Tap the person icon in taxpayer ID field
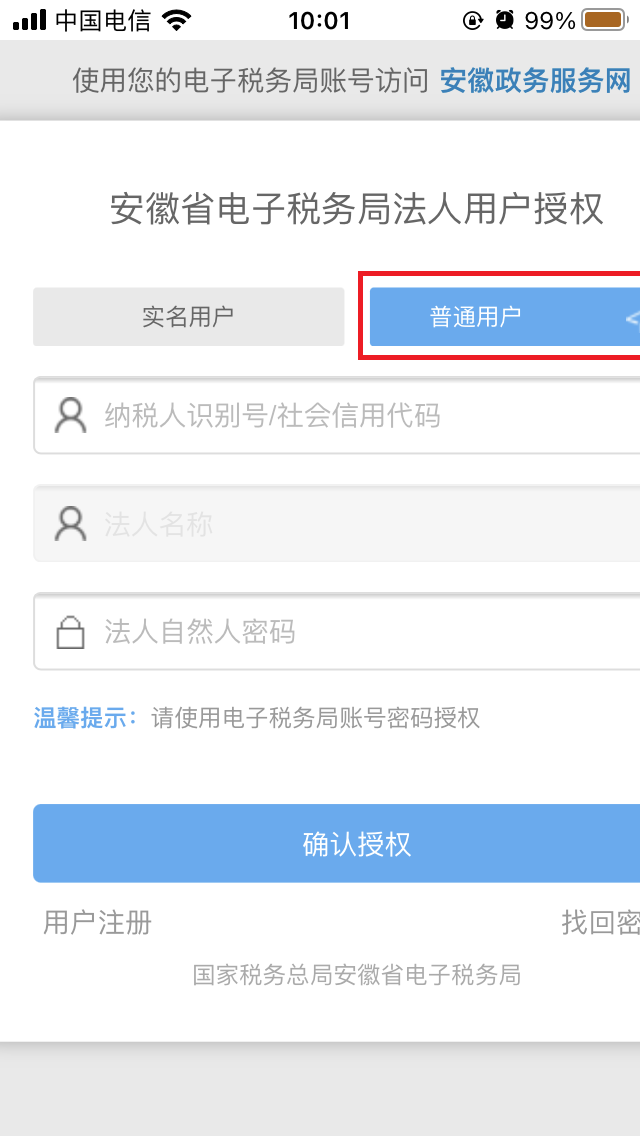 click(x=70, y=416)
